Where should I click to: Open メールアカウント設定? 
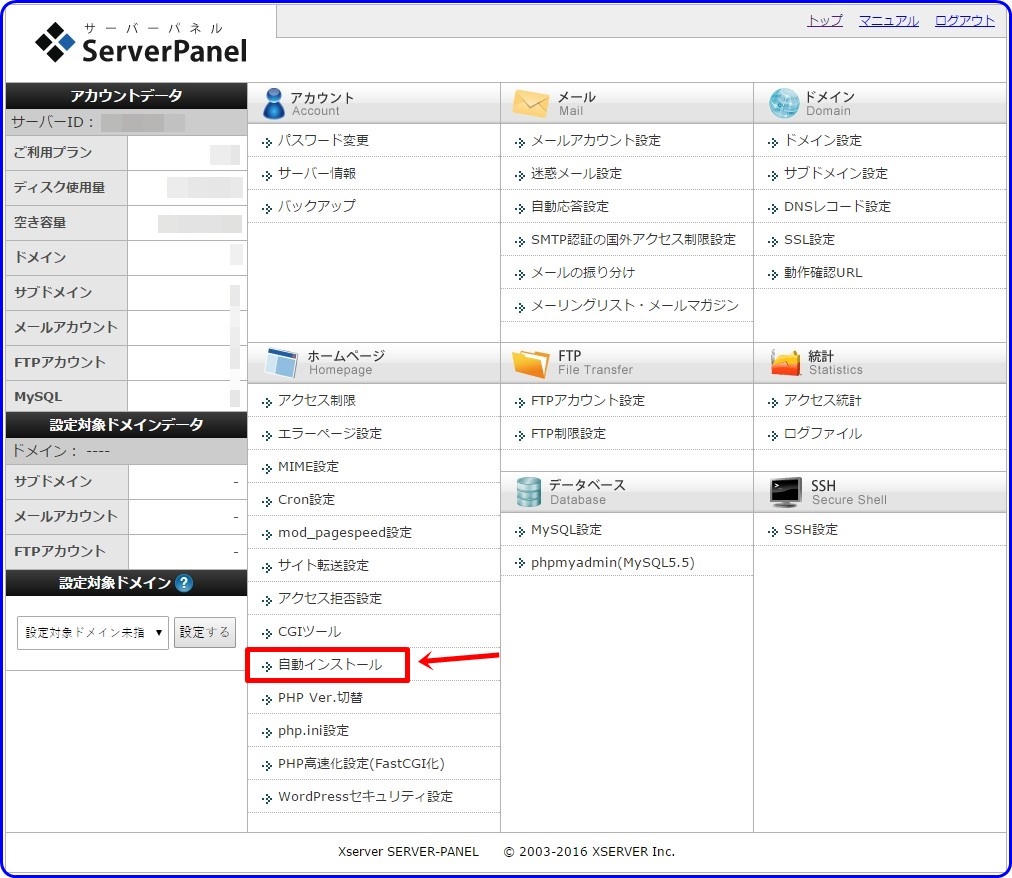(595, 140)
